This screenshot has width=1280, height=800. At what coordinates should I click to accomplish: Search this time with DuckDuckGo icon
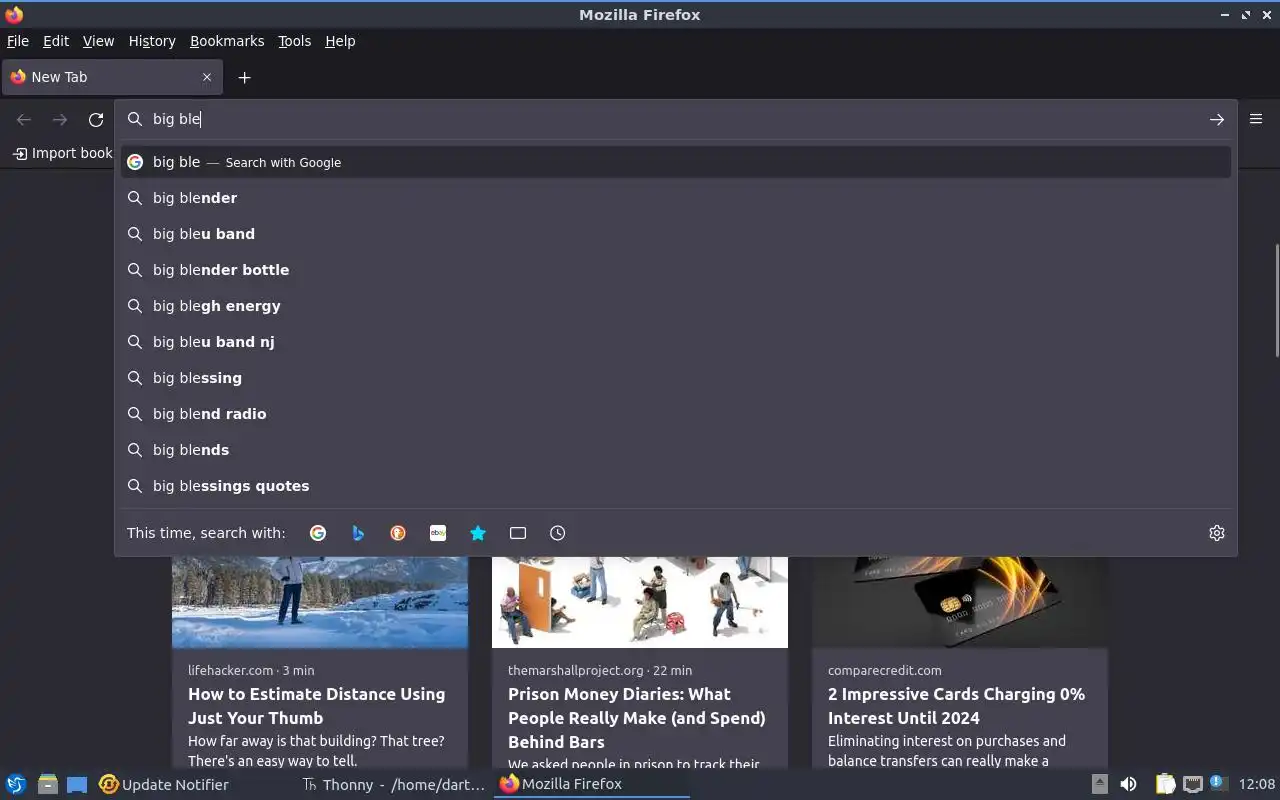pos(398,533)
